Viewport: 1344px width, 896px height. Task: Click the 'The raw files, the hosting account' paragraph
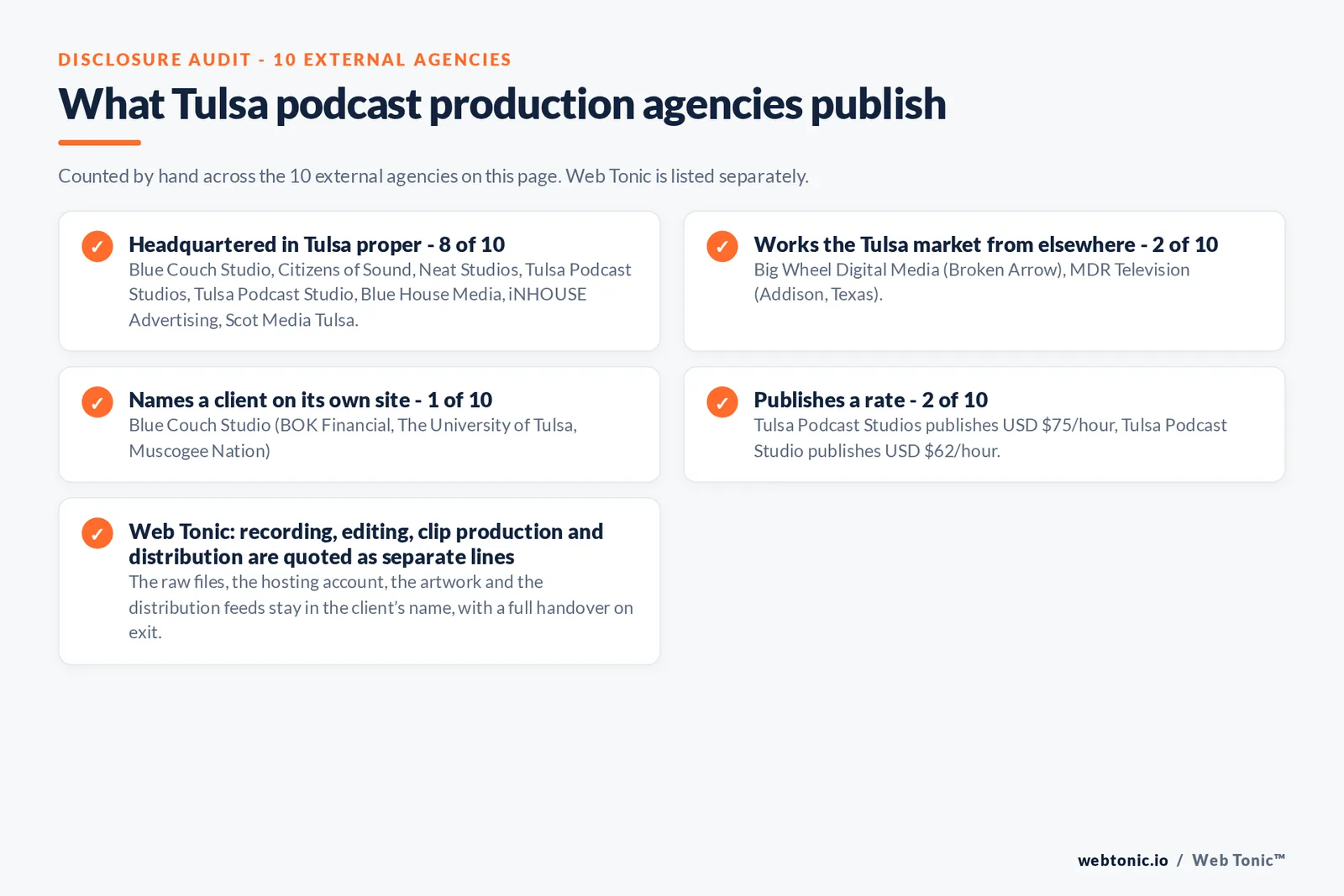pos(381,607)
